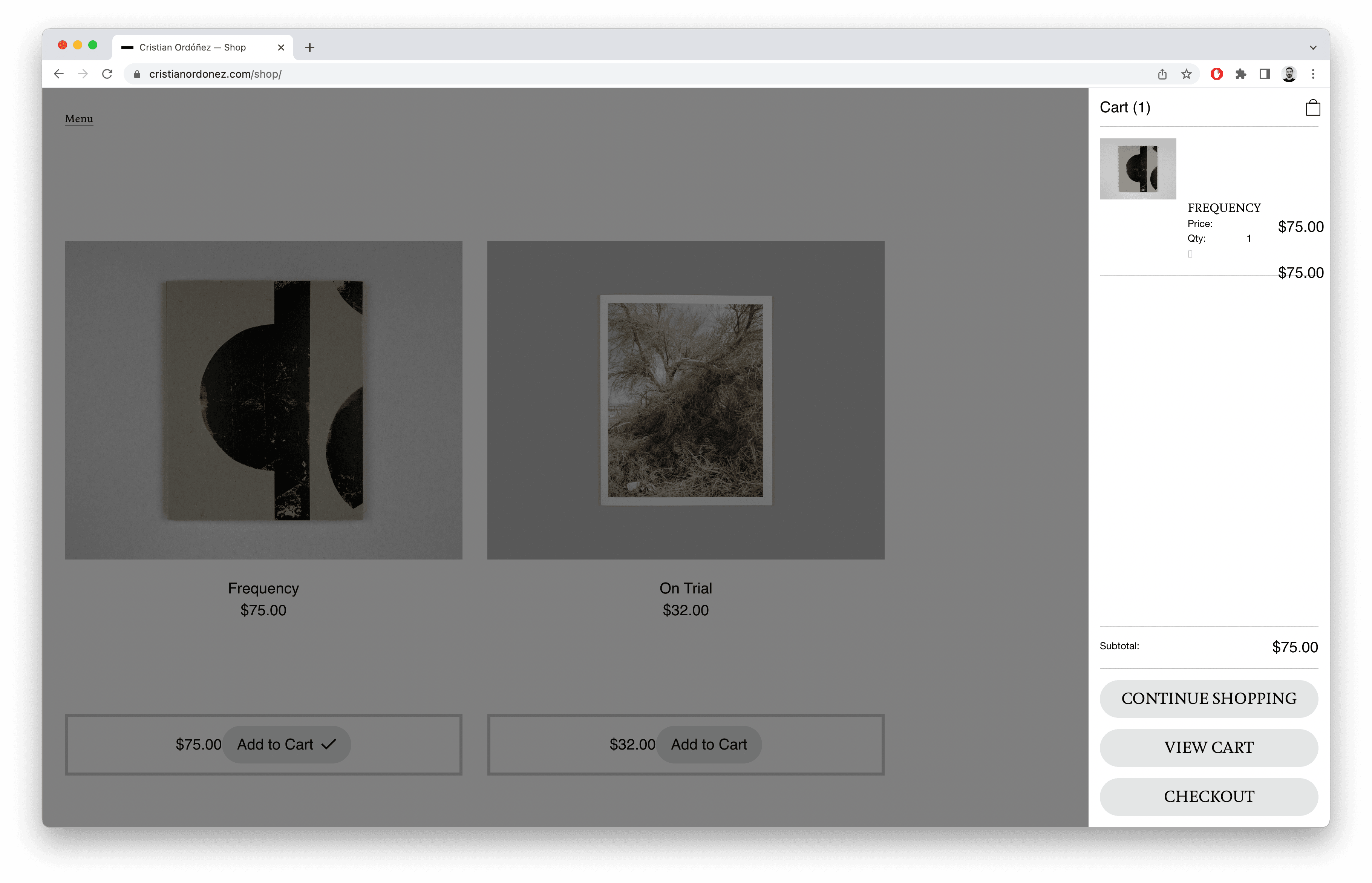Select the Cristian Ordóñez Shop tab
The width and height of the screenshot is (1372, 883).
[193, 48]
